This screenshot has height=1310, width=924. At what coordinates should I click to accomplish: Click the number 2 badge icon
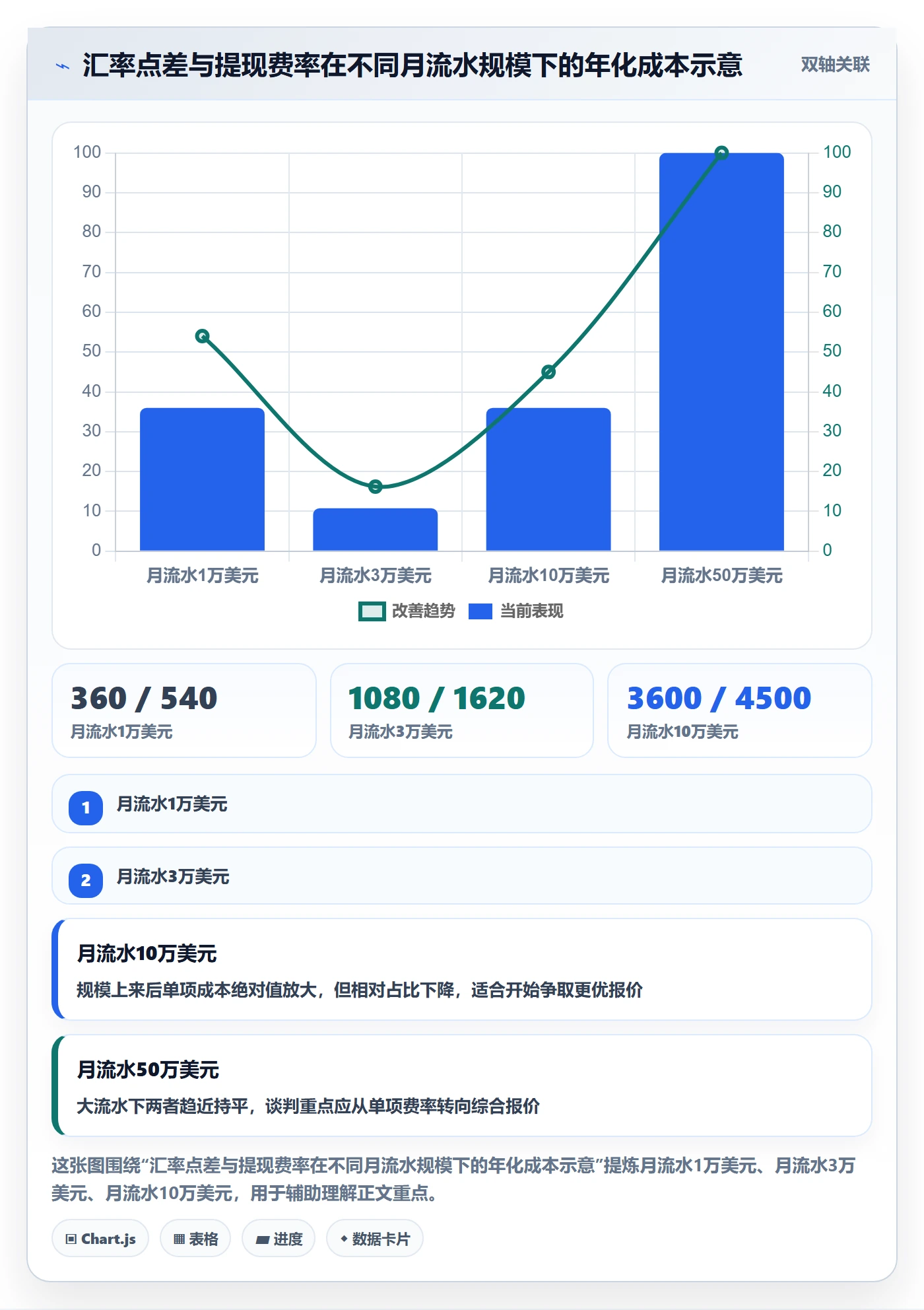pyautogui.click(x=86, y=880)
